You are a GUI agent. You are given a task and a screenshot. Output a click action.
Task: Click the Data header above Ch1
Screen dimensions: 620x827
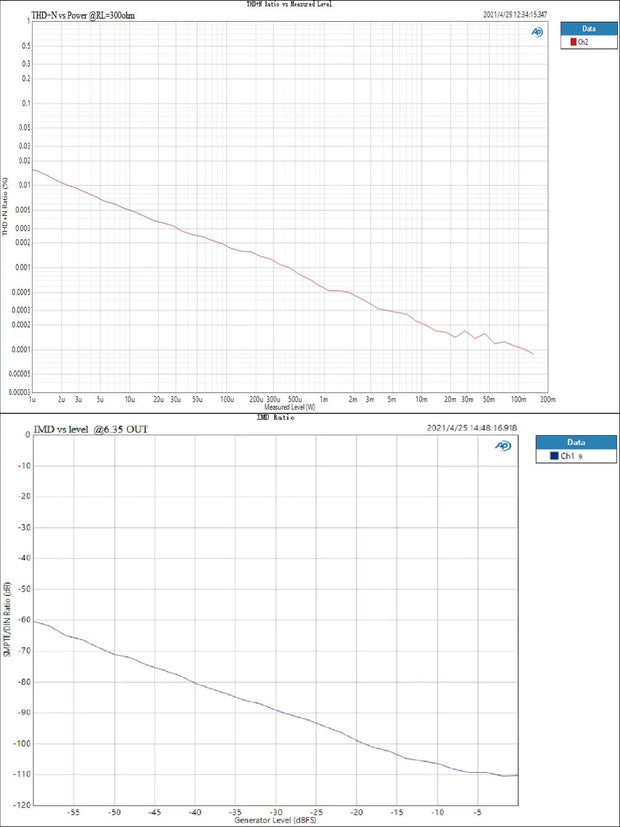click(x=574, y=441)
